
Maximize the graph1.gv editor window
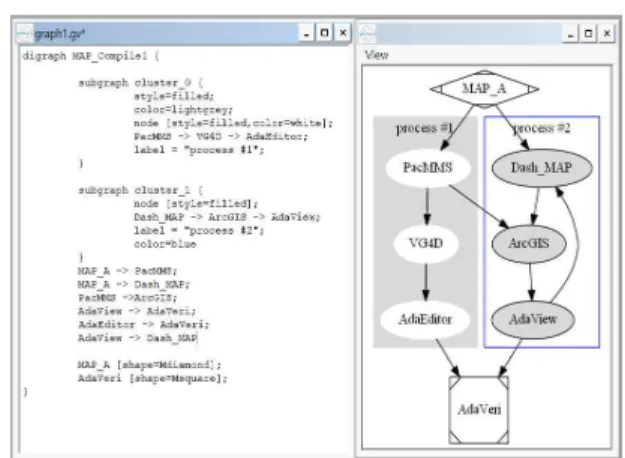tap(324, 33)
